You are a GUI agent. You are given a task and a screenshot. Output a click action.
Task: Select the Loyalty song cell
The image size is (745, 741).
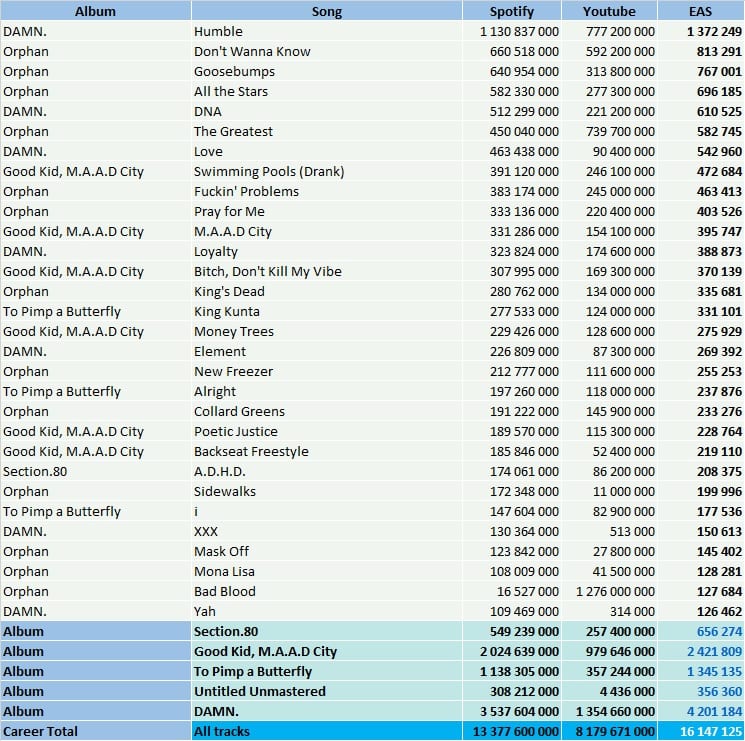[x=326, y=251]
